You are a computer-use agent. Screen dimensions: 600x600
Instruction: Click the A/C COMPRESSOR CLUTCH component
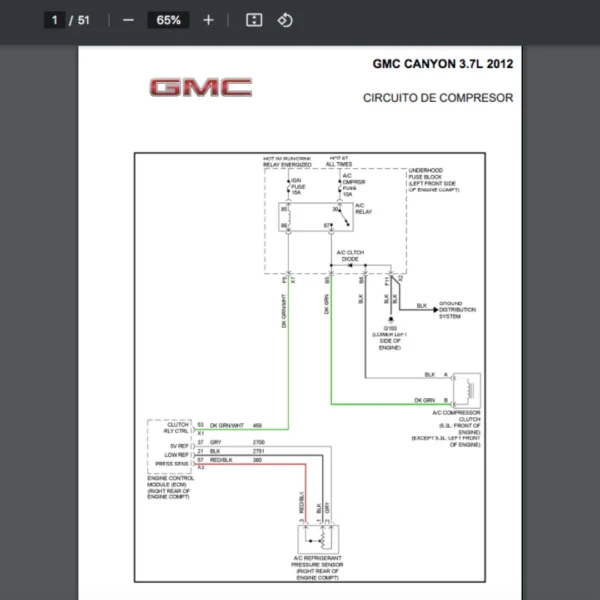point(466,388)
